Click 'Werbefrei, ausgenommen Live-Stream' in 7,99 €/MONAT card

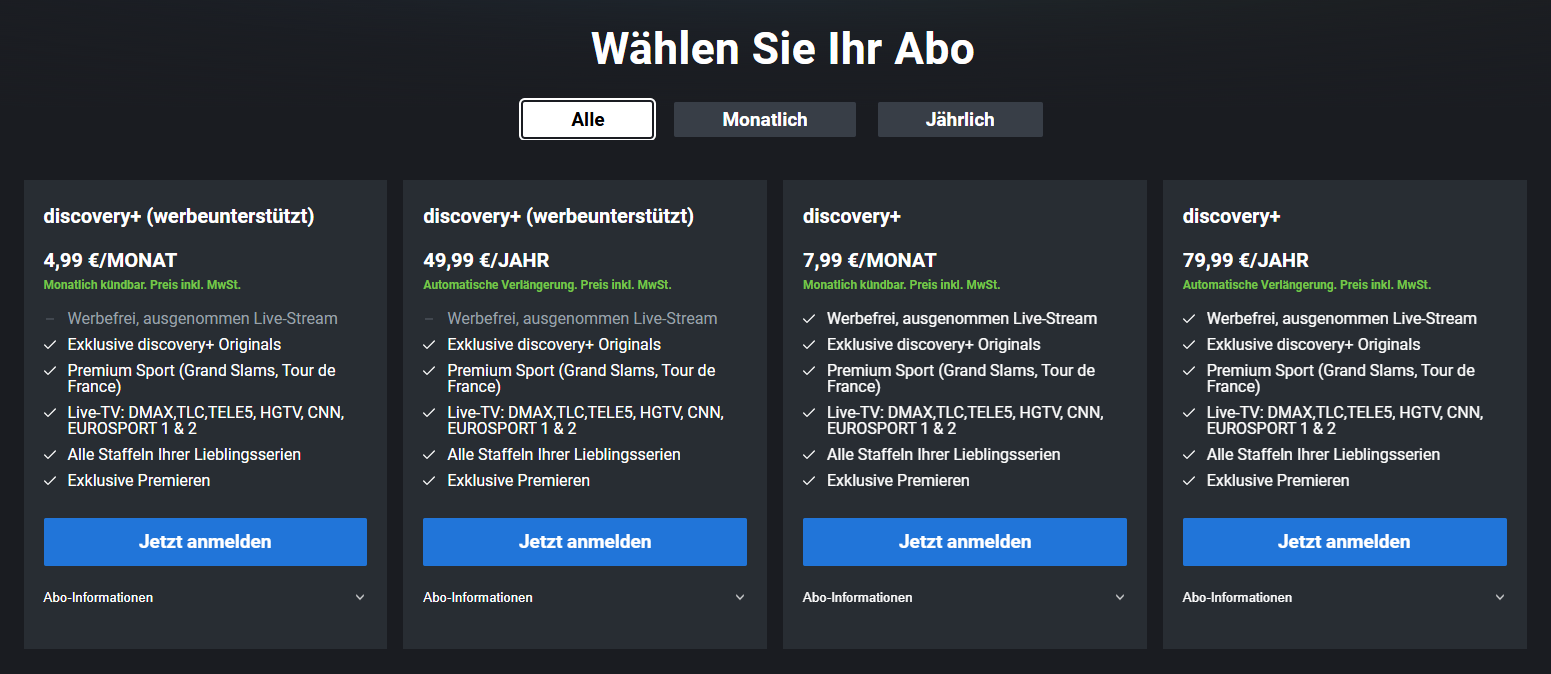tap(962, 319)
